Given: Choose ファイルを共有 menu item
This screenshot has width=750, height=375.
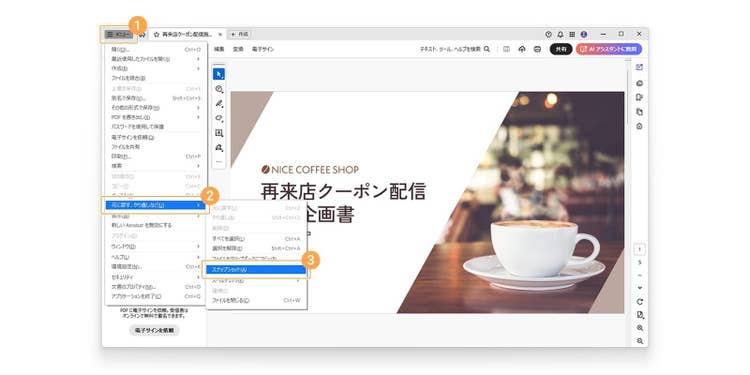Looking at the screenshot, I should click(155, 147).
